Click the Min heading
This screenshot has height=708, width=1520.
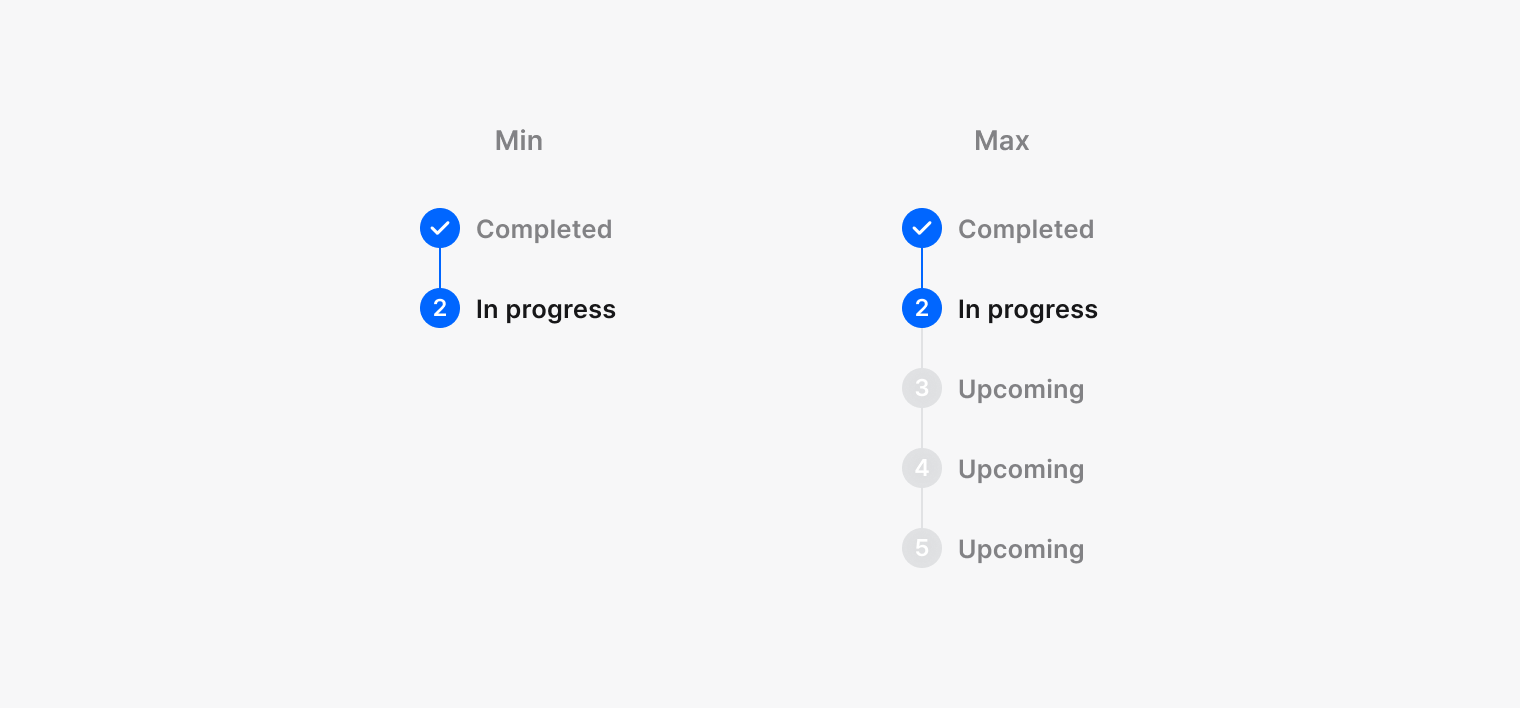(519, 141)
